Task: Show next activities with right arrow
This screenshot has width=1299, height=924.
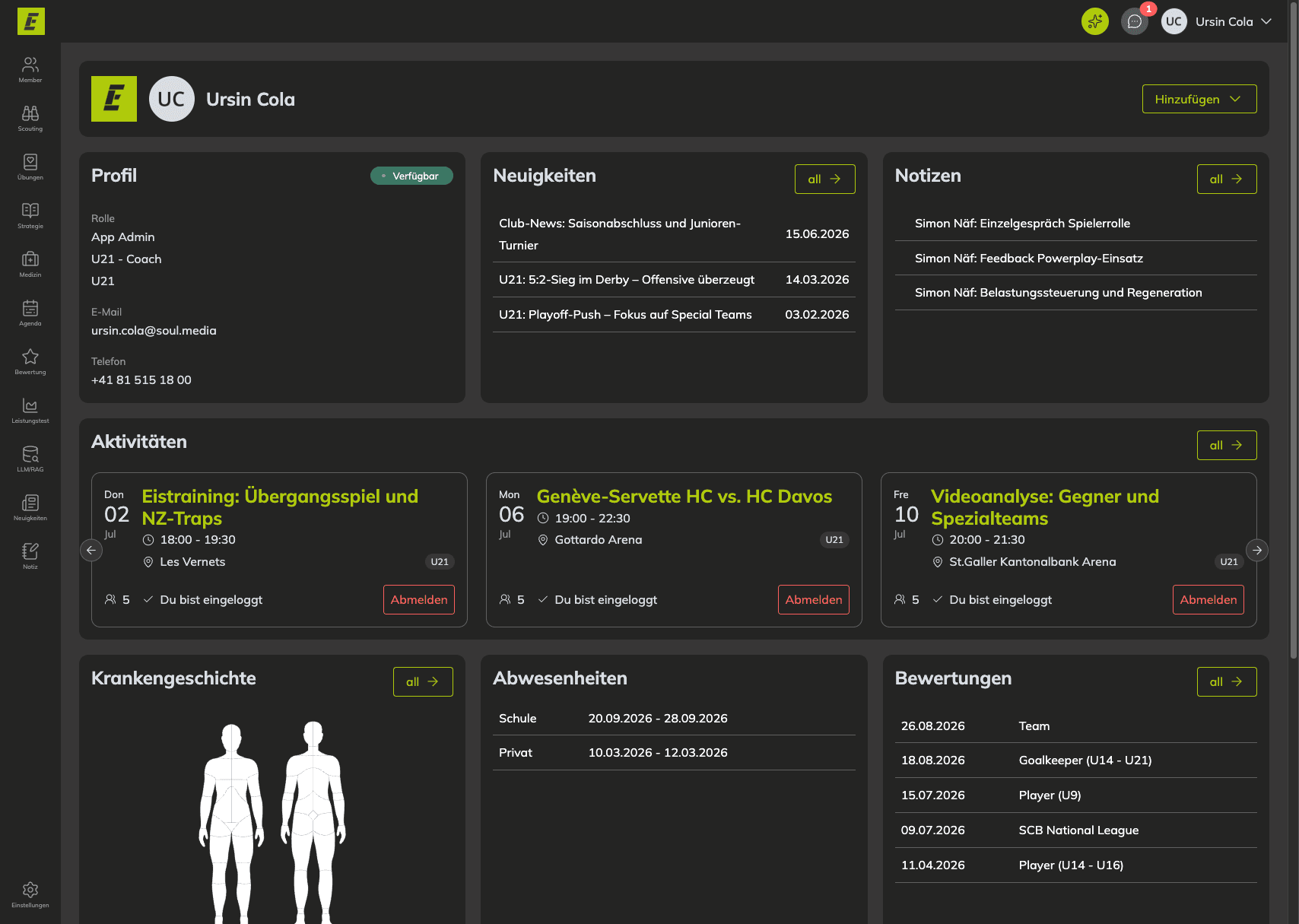Action: pyautogui.click(x=1257, y=550)
